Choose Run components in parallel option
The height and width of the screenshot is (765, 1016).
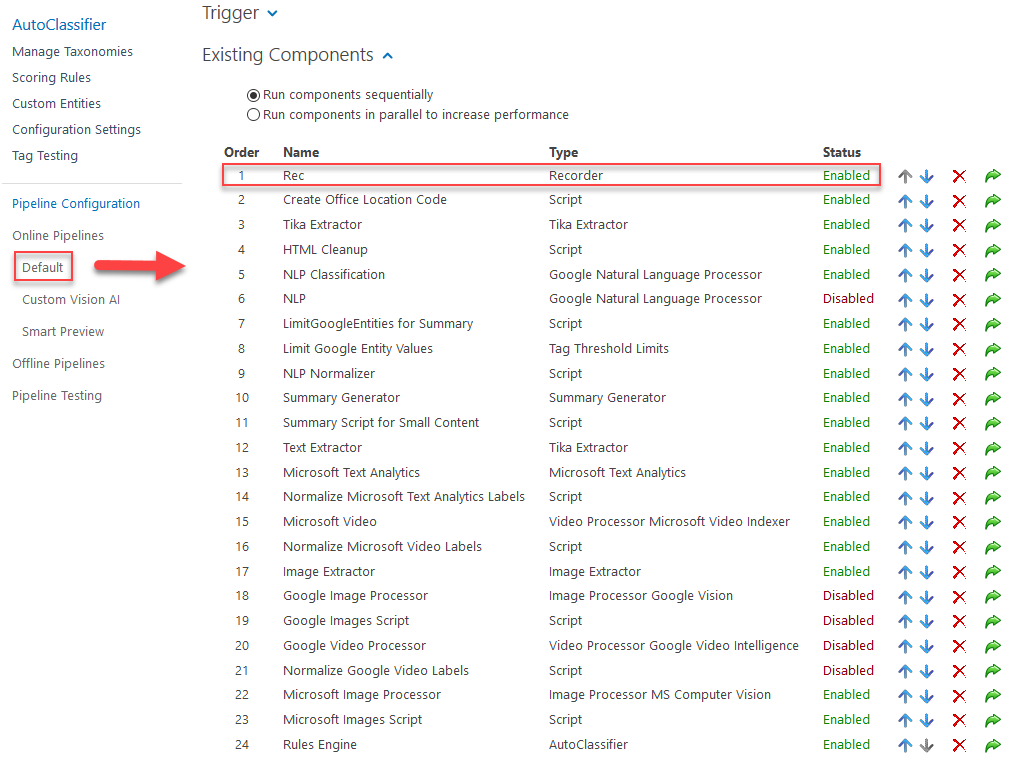tap(254, 115)
